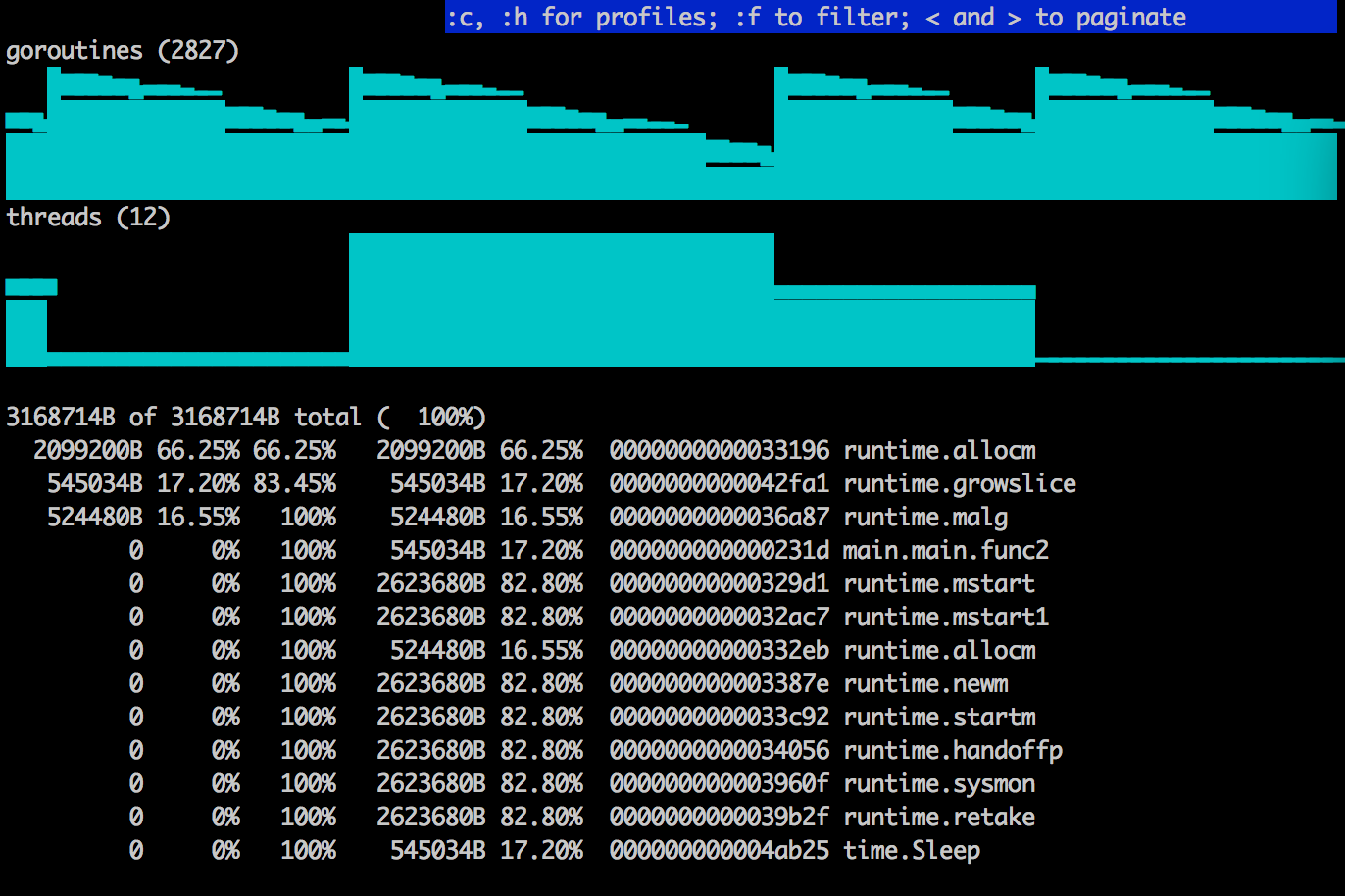Click "runtime.handoffp" function name
The height and width of the screenshot is (896, 1345).
[953, 750]
